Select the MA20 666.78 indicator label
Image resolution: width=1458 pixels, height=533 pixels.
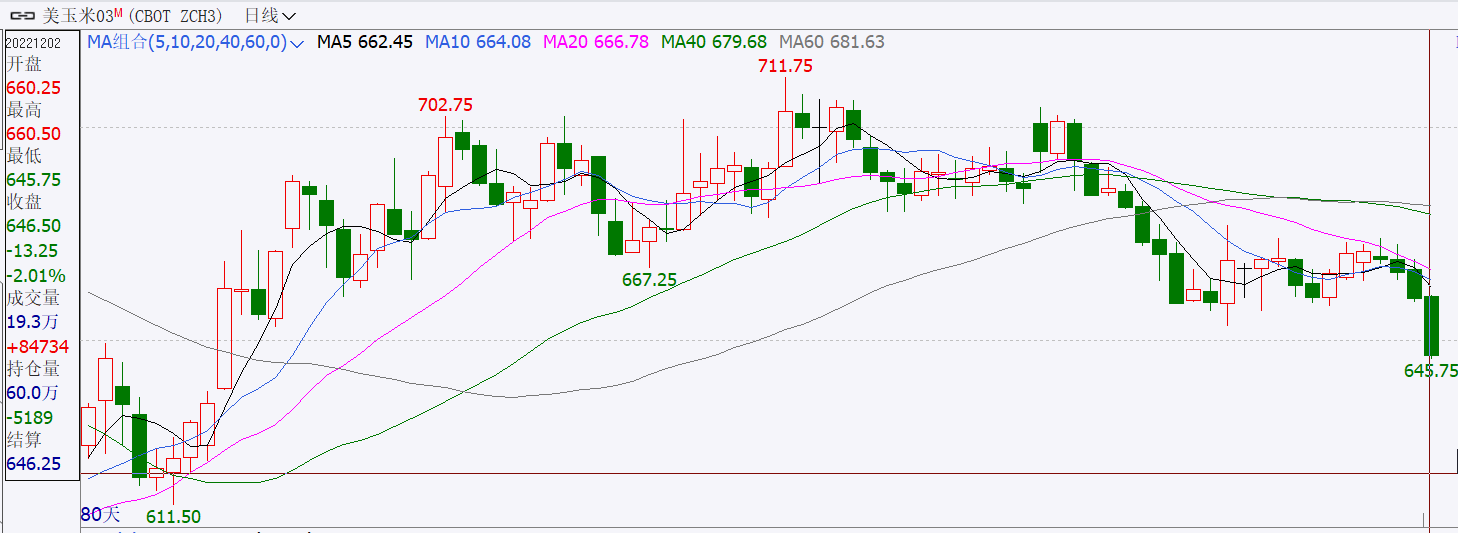(596, 42)
